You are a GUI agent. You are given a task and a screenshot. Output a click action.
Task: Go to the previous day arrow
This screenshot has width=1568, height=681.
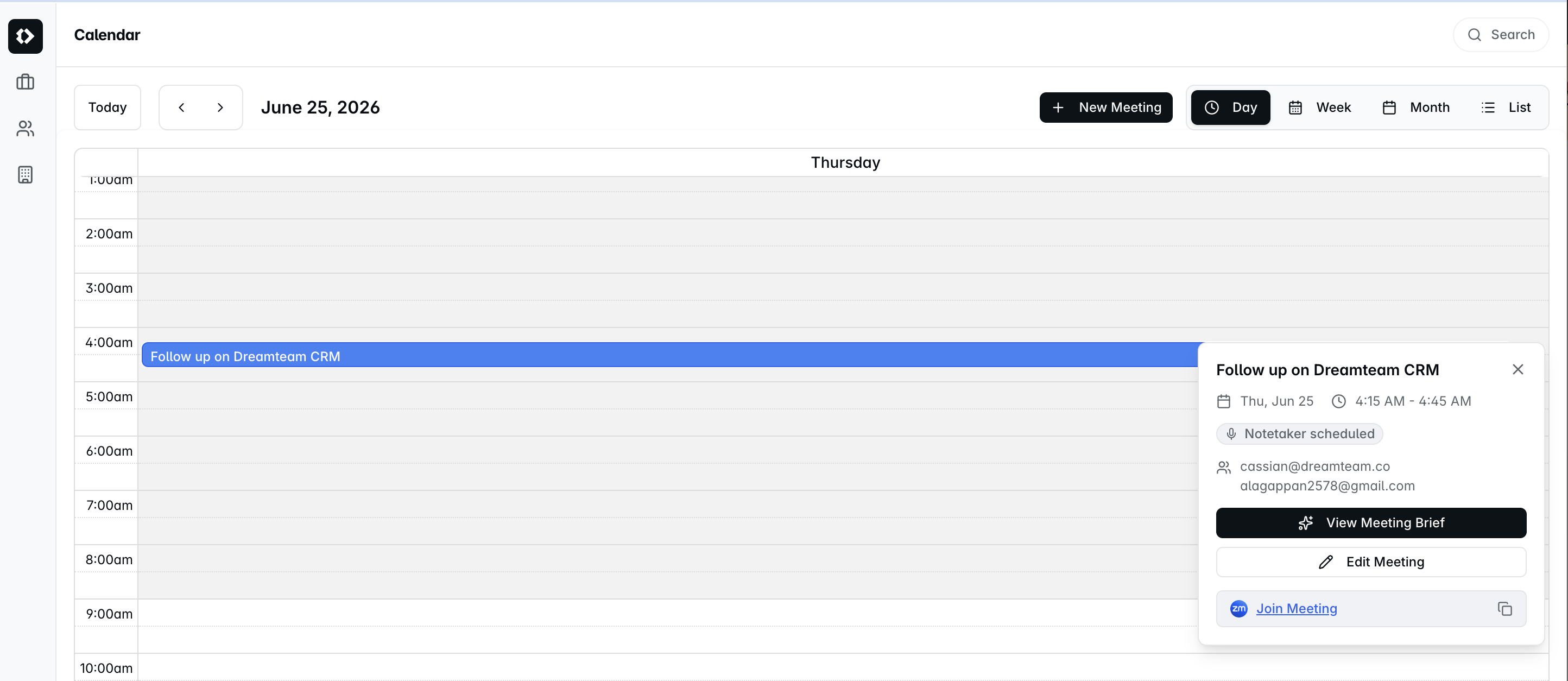coord(181,107)
